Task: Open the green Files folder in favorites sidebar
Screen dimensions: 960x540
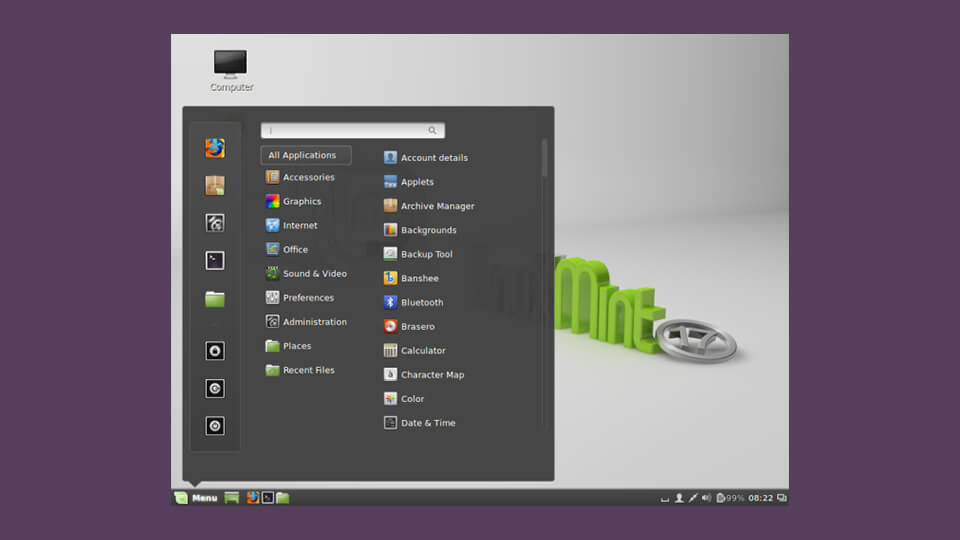Action: click(215, 299)
